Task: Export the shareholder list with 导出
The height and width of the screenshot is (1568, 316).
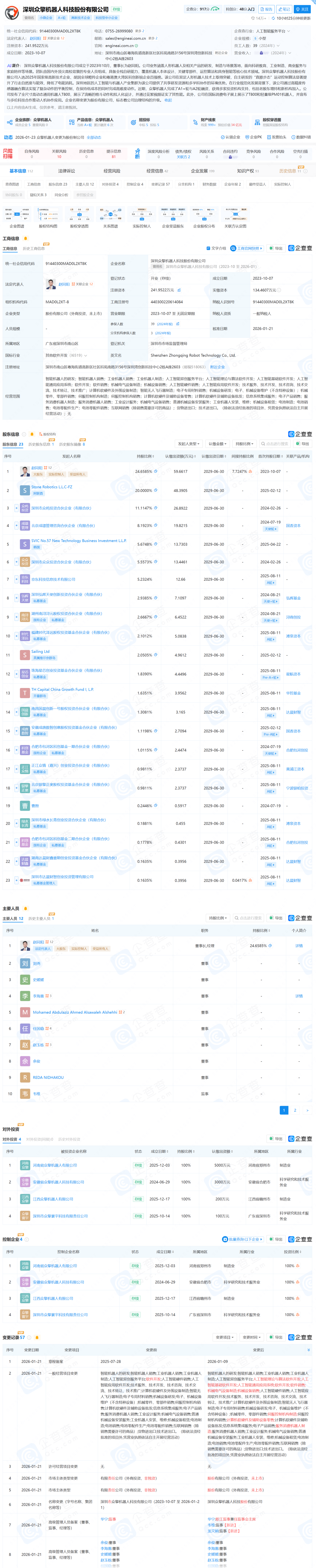Action: click(303, 444)
